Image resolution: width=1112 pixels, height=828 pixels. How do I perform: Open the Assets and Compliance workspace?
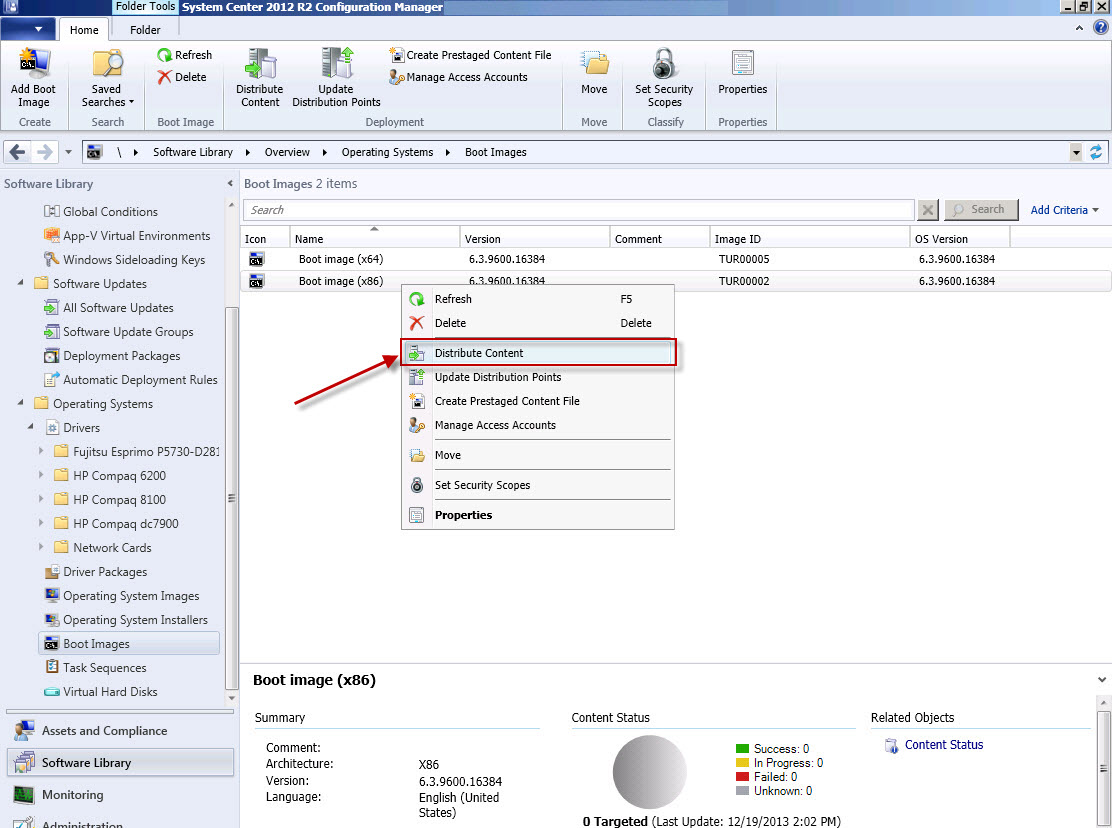point(120,731)
